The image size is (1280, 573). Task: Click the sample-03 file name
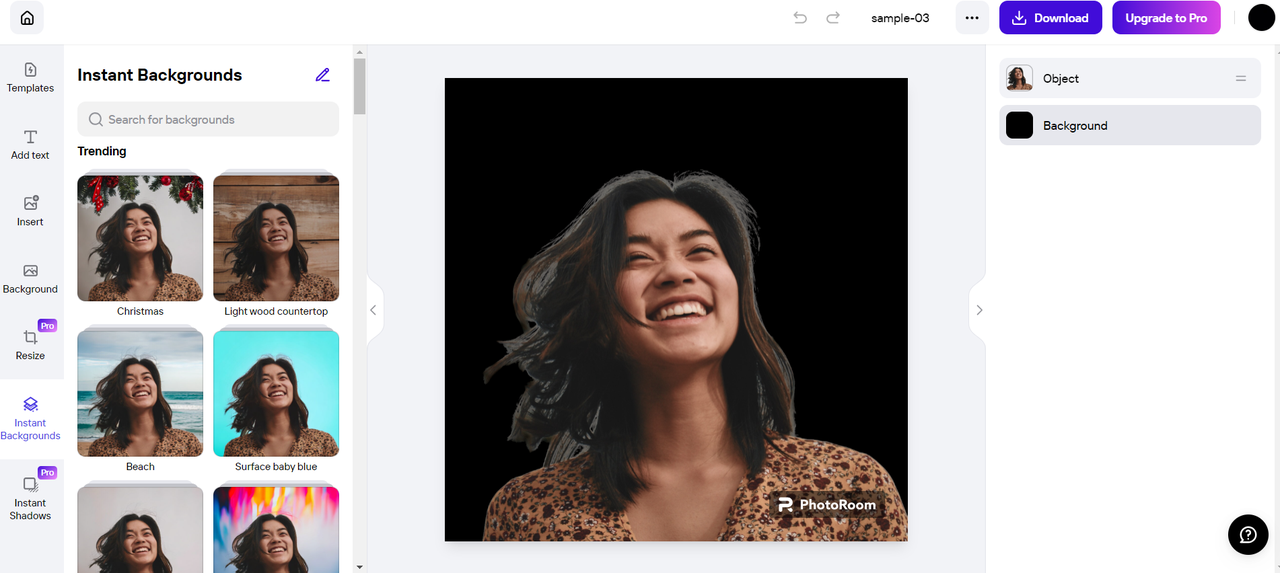900,18
